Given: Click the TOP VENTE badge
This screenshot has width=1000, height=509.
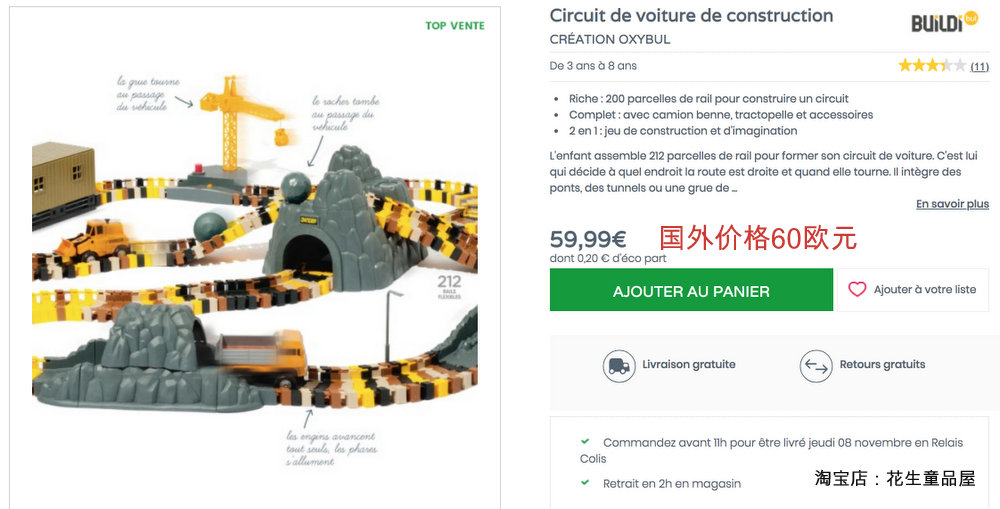Looking at the screenshot, I should coord(455,26).
